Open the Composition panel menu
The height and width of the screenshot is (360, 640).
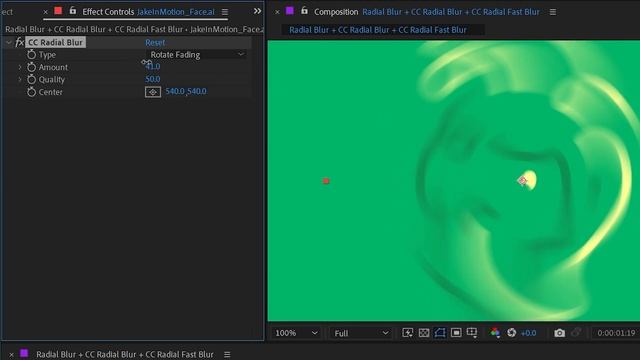click(x=553, y=12)
